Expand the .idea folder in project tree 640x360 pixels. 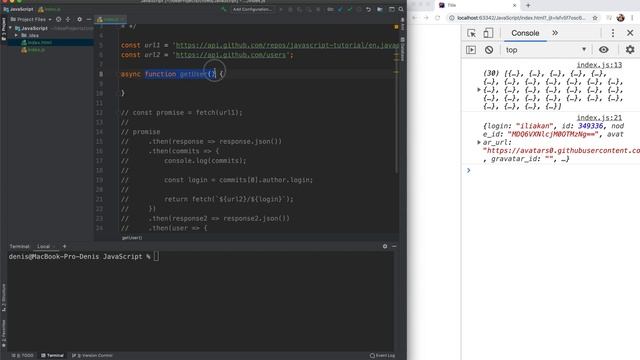pyautogui.click(x=16, y=36)
